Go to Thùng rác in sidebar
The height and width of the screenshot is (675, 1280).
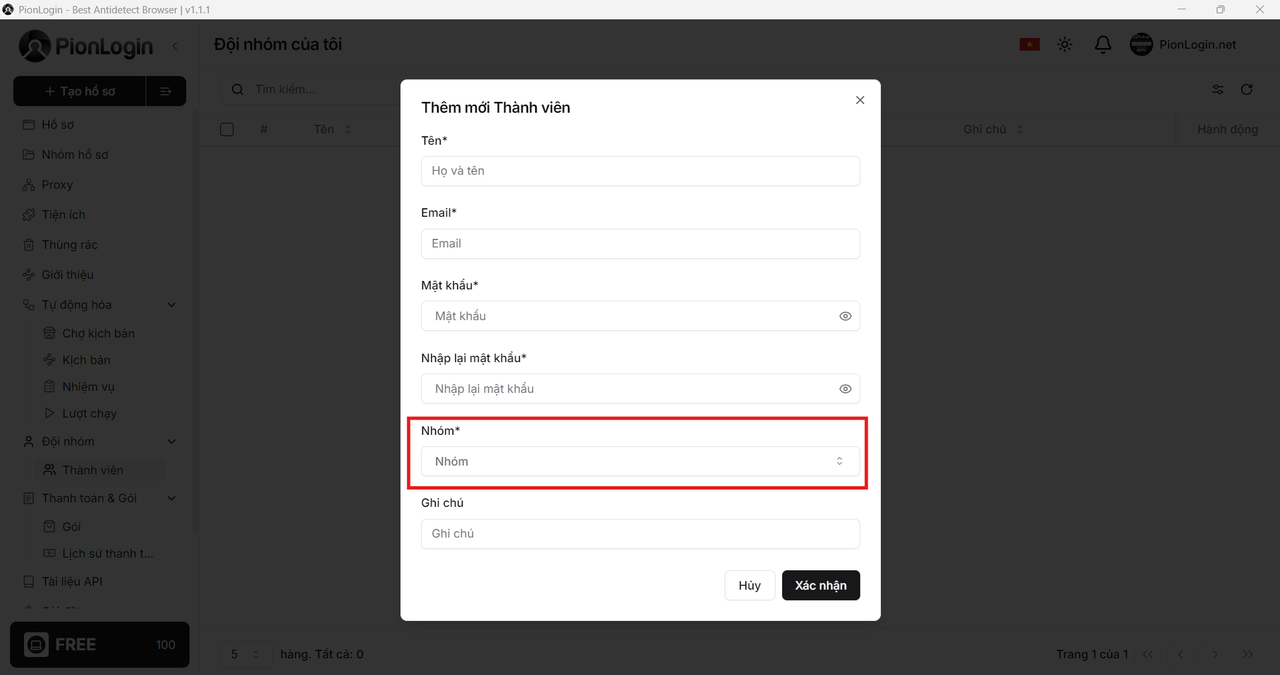pyautogui.click(x=69, y=245)
